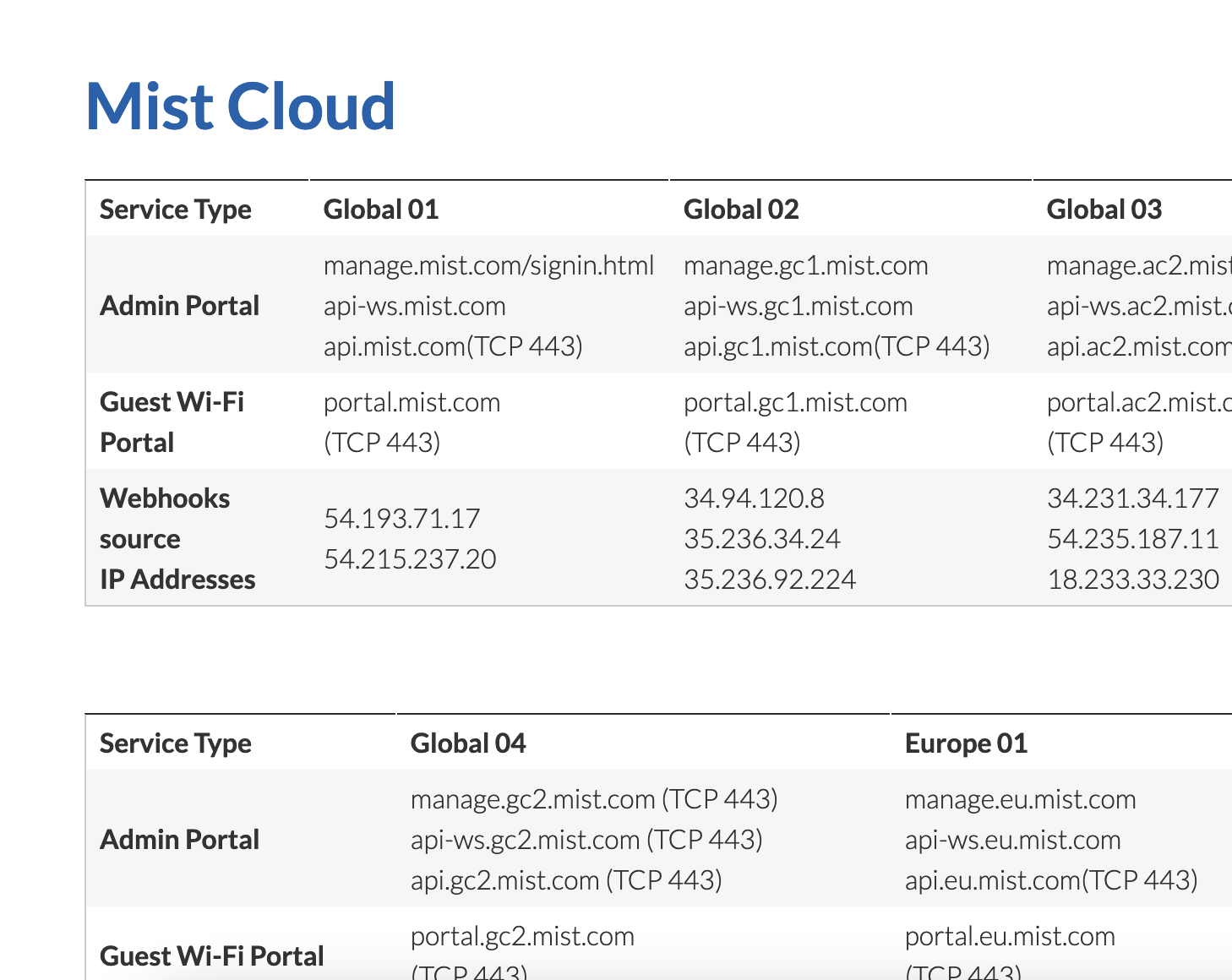The height and width of the screenshot is (980, 1232).
Task: Select the "Global 02" column header
Action: point(741,210)
